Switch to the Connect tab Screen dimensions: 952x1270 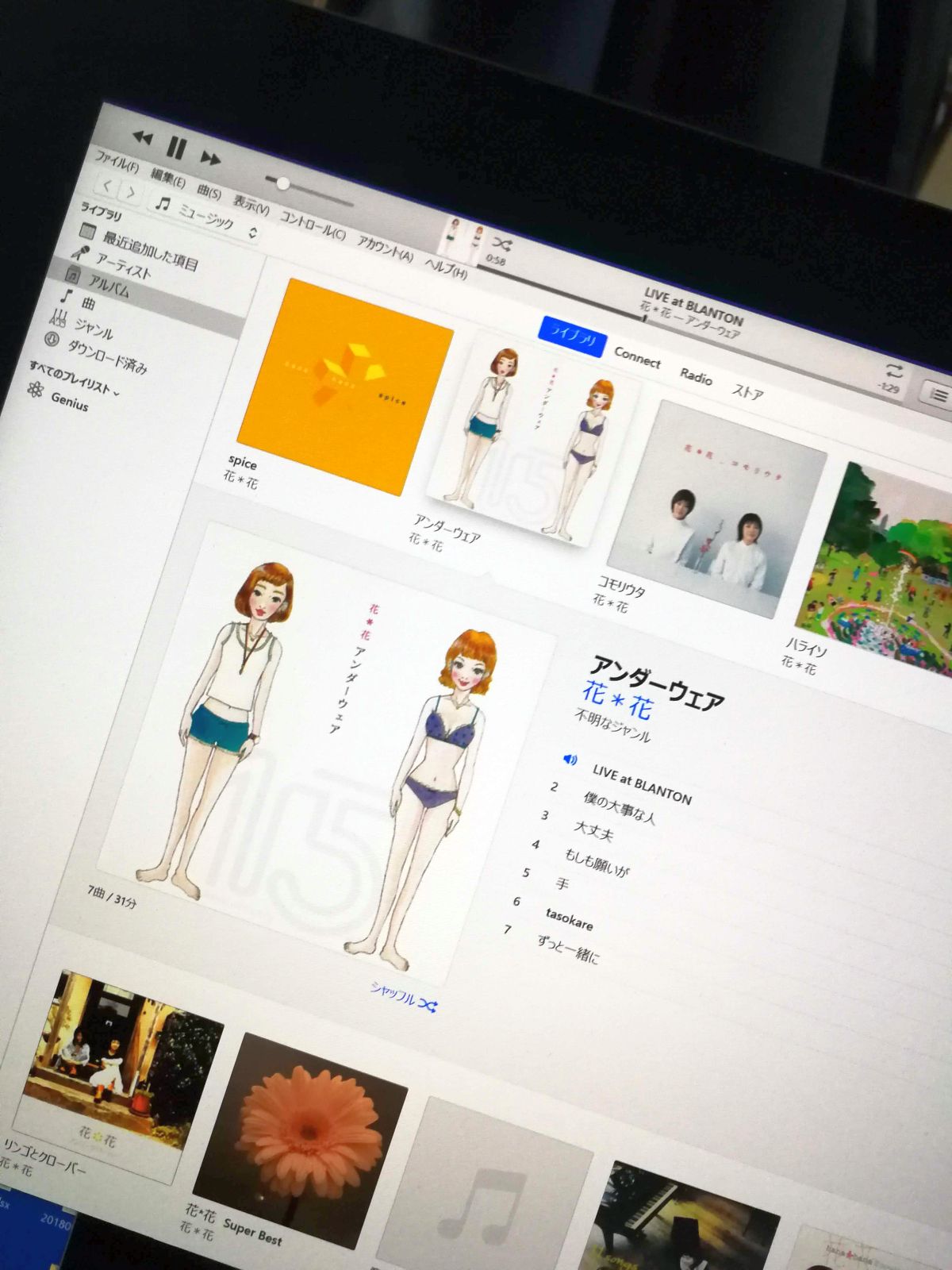point(637,357)
